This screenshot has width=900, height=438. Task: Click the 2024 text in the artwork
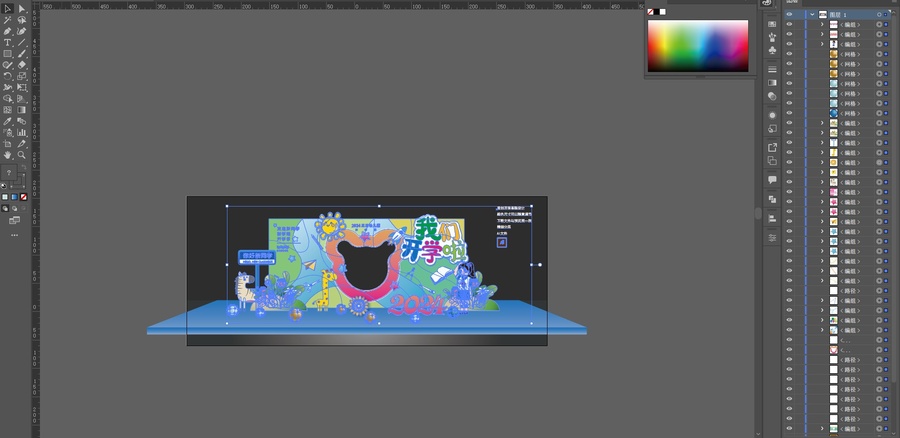pyautogui.click(x=417, y=305)
